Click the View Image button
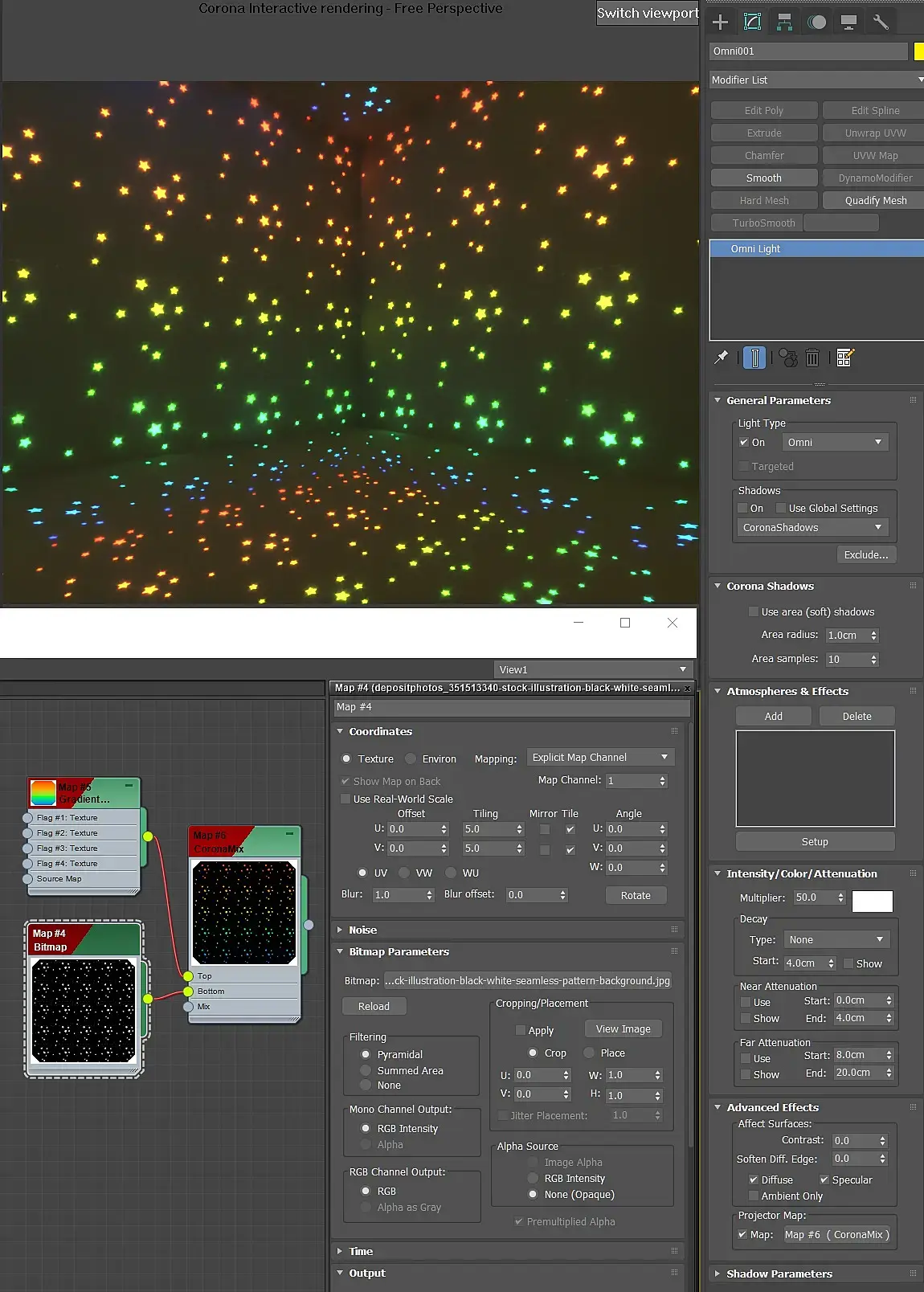924x1292 pixels. pyautogui.click(x=623, y=1028)
